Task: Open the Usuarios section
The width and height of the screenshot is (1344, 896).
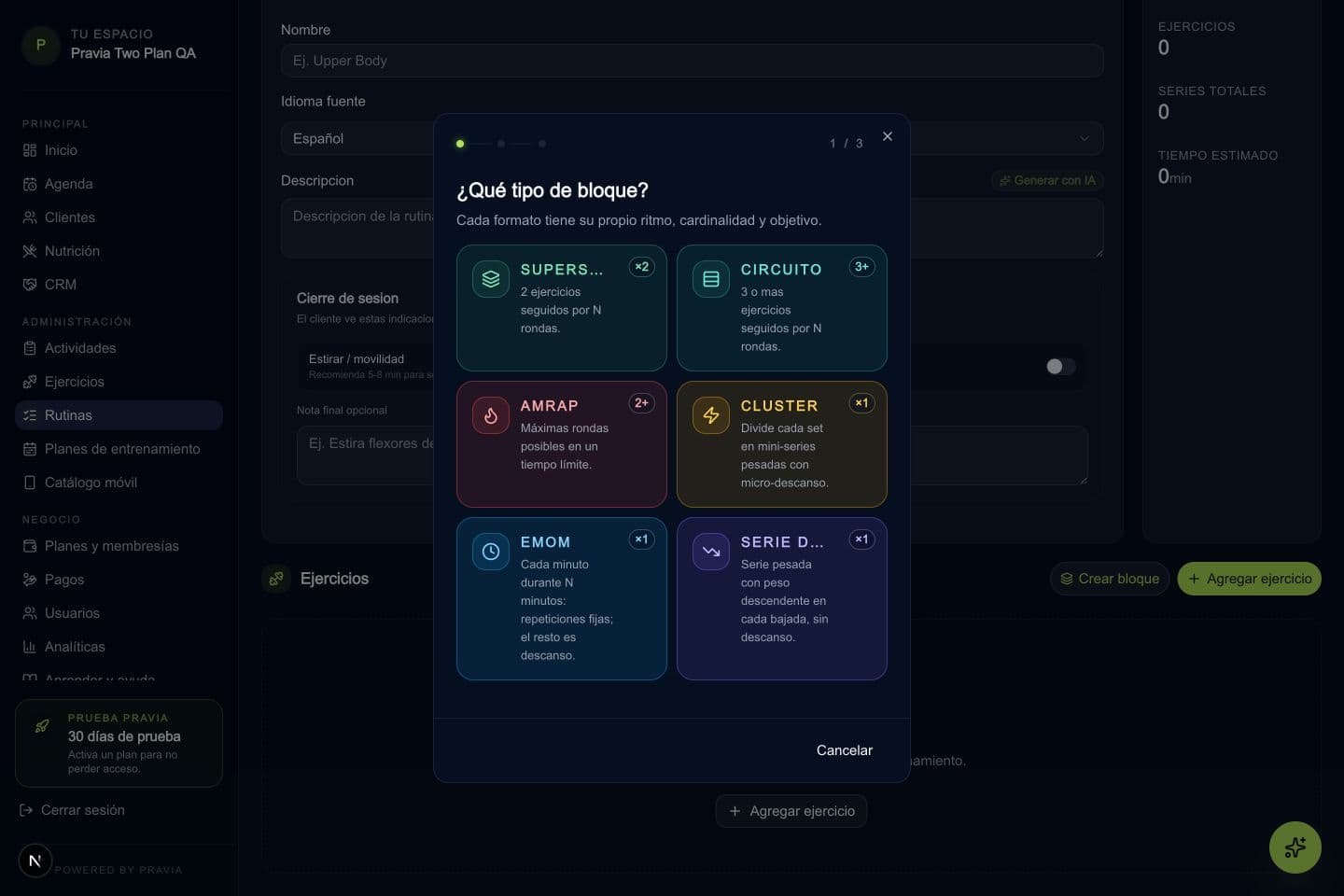Action: click(x=119, y=613)
